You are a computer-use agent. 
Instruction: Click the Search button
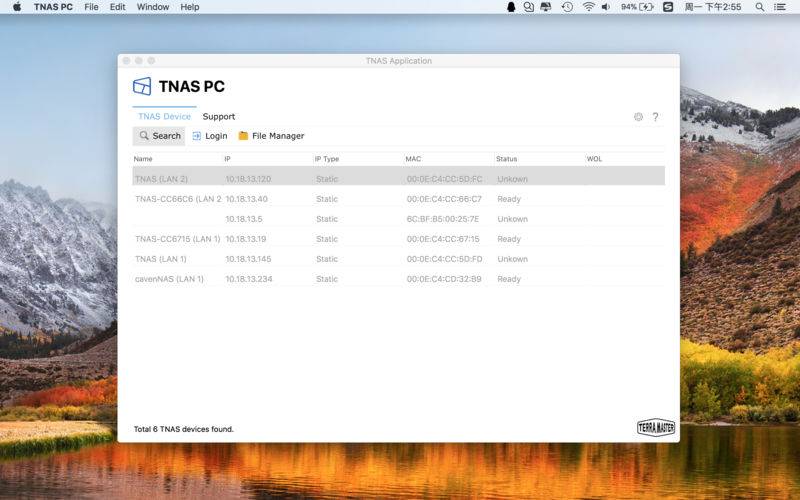click(159, 136)
